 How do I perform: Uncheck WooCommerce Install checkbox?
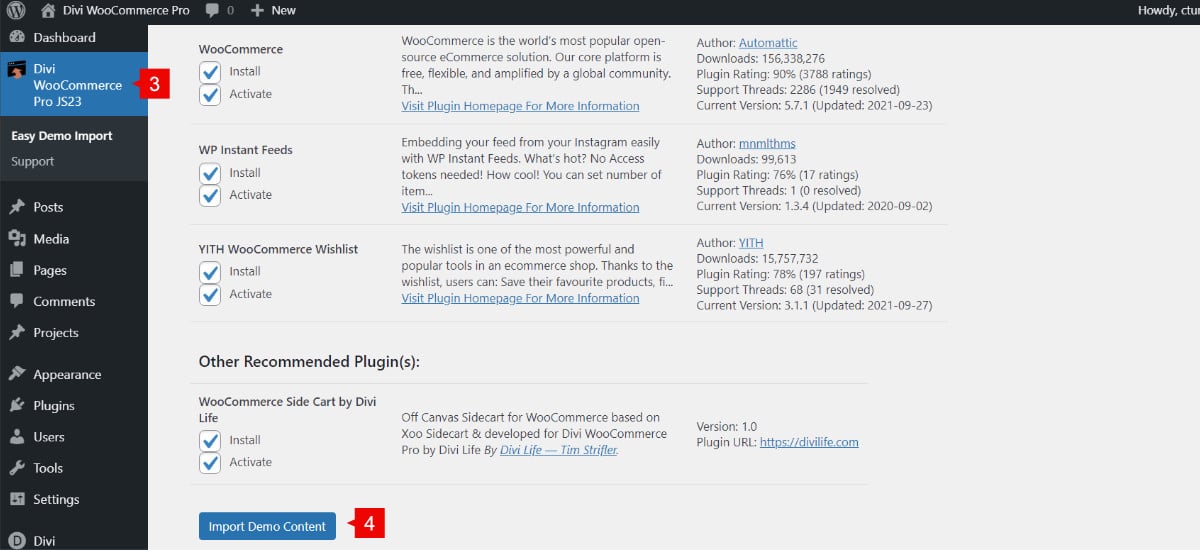[x=210, y=72]
